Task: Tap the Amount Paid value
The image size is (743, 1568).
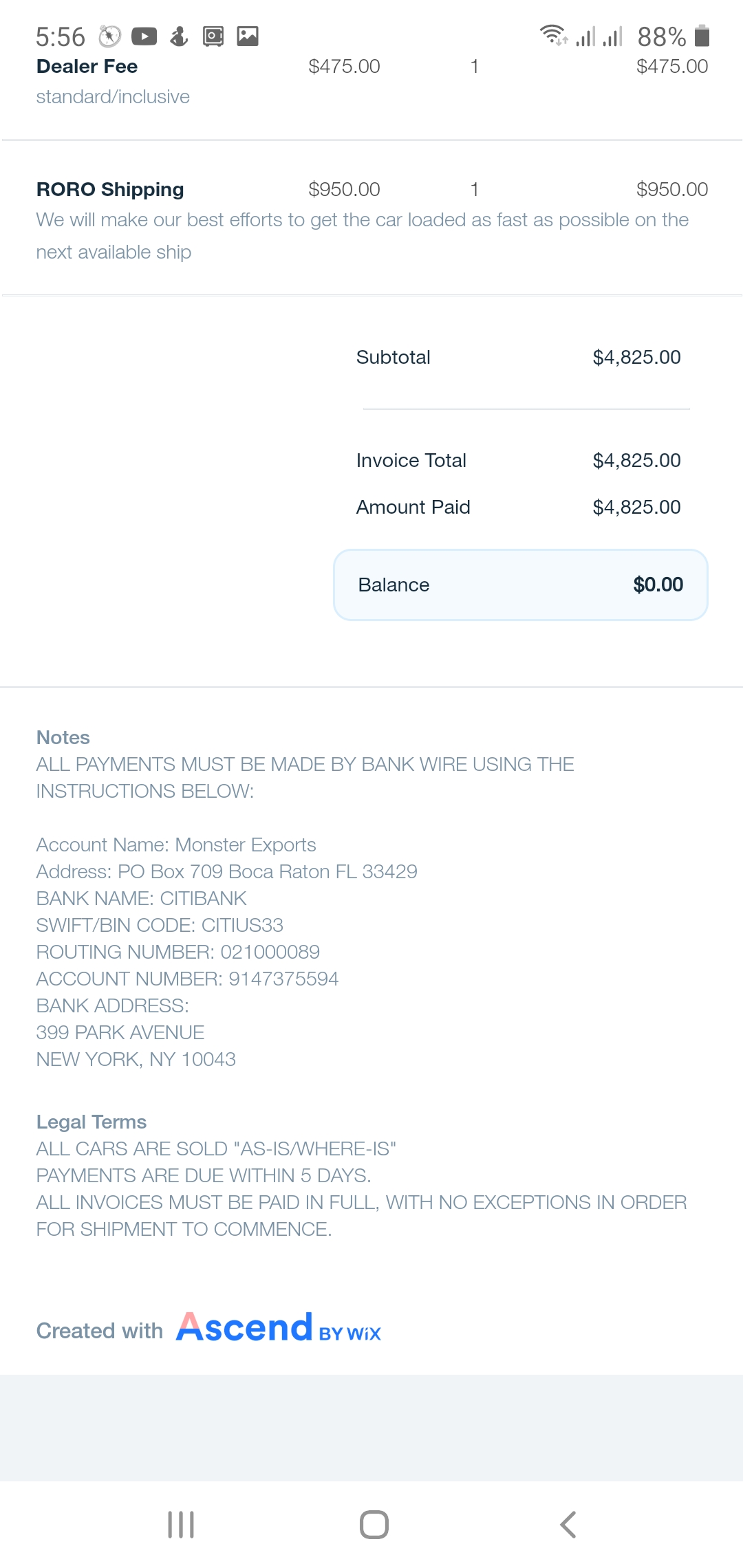Action: coord(636,507)
